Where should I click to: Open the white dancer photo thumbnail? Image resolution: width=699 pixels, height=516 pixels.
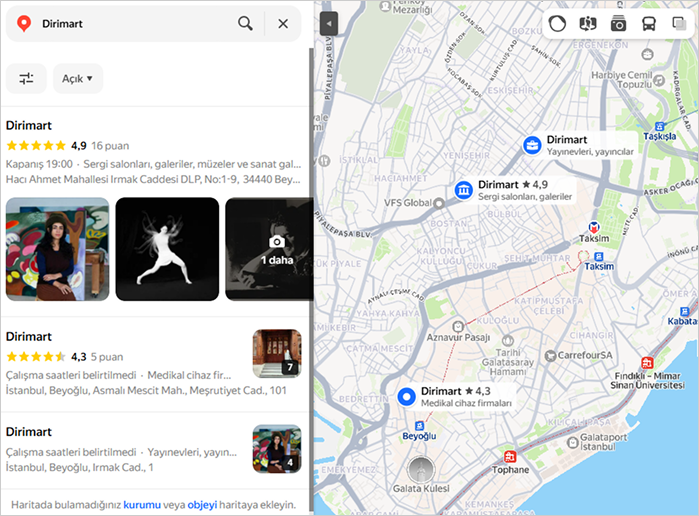tap(167, 249)
